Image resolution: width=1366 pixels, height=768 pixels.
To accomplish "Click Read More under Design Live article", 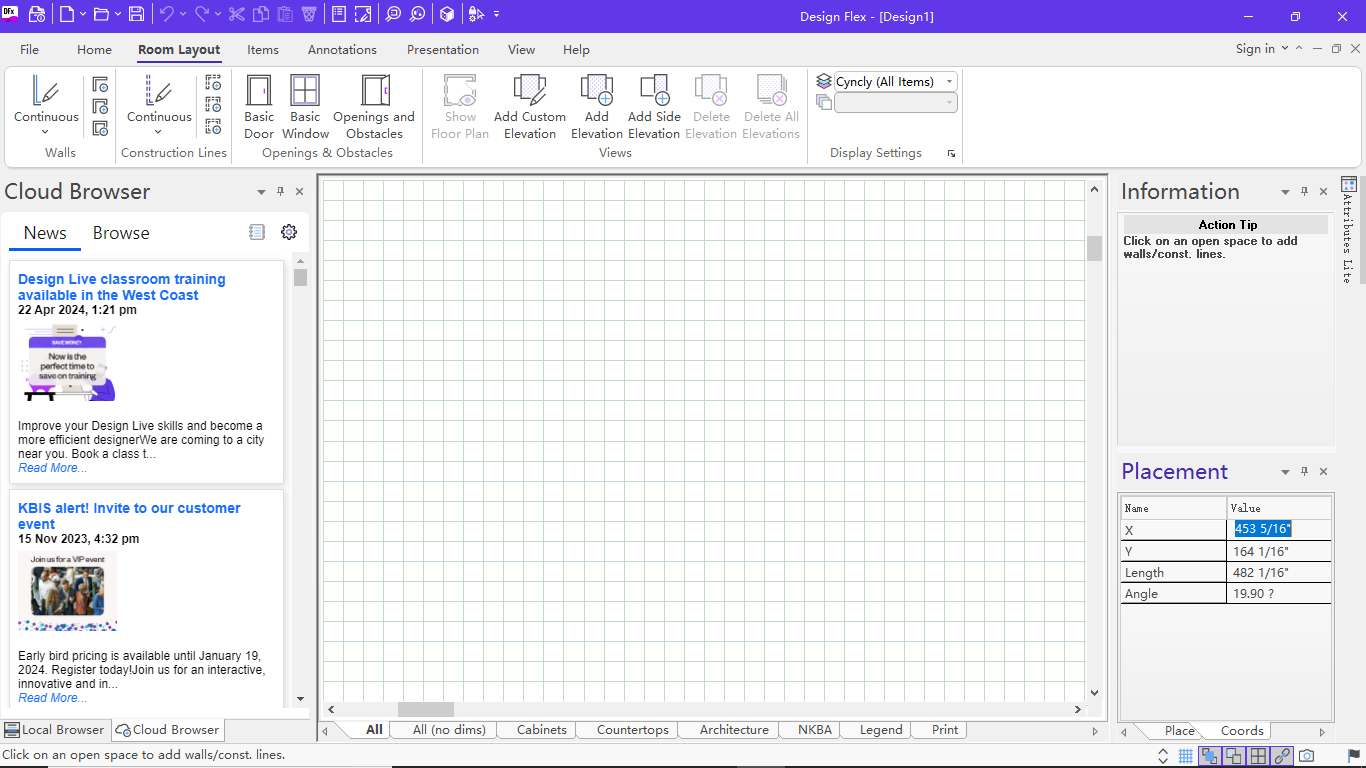I will pos(52,468).
